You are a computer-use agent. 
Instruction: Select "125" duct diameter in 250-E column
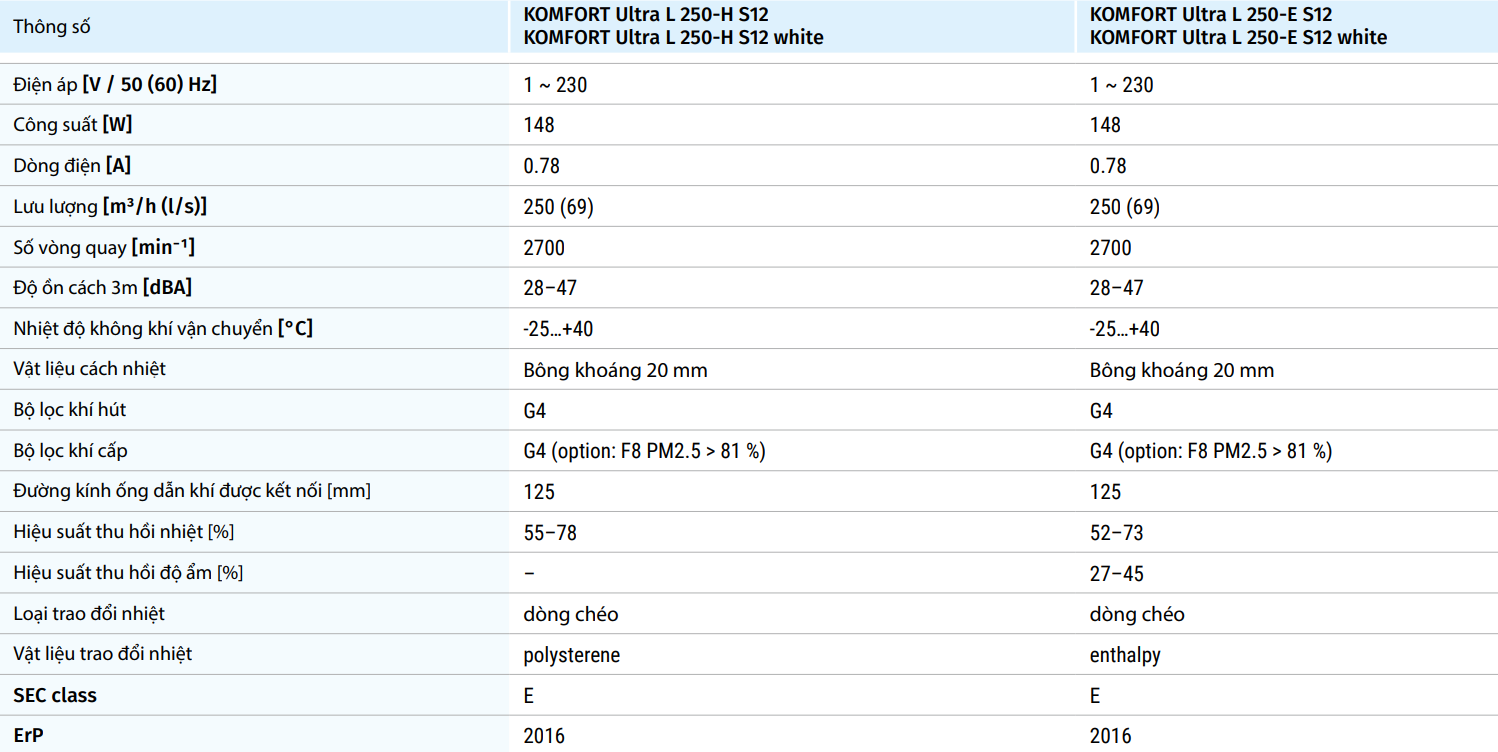pos(1105,492)
